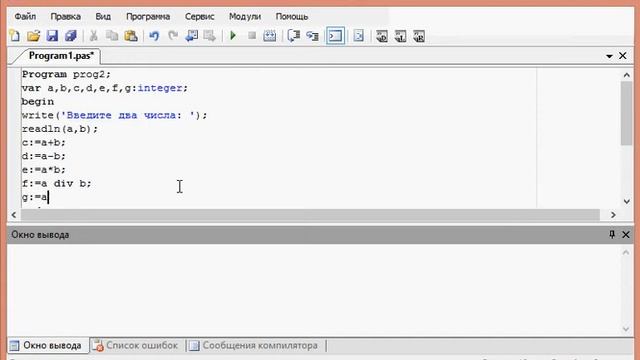640x360 pixels.
Task: Click the 'readln(a,b);' line
Action: pos(60,129)
